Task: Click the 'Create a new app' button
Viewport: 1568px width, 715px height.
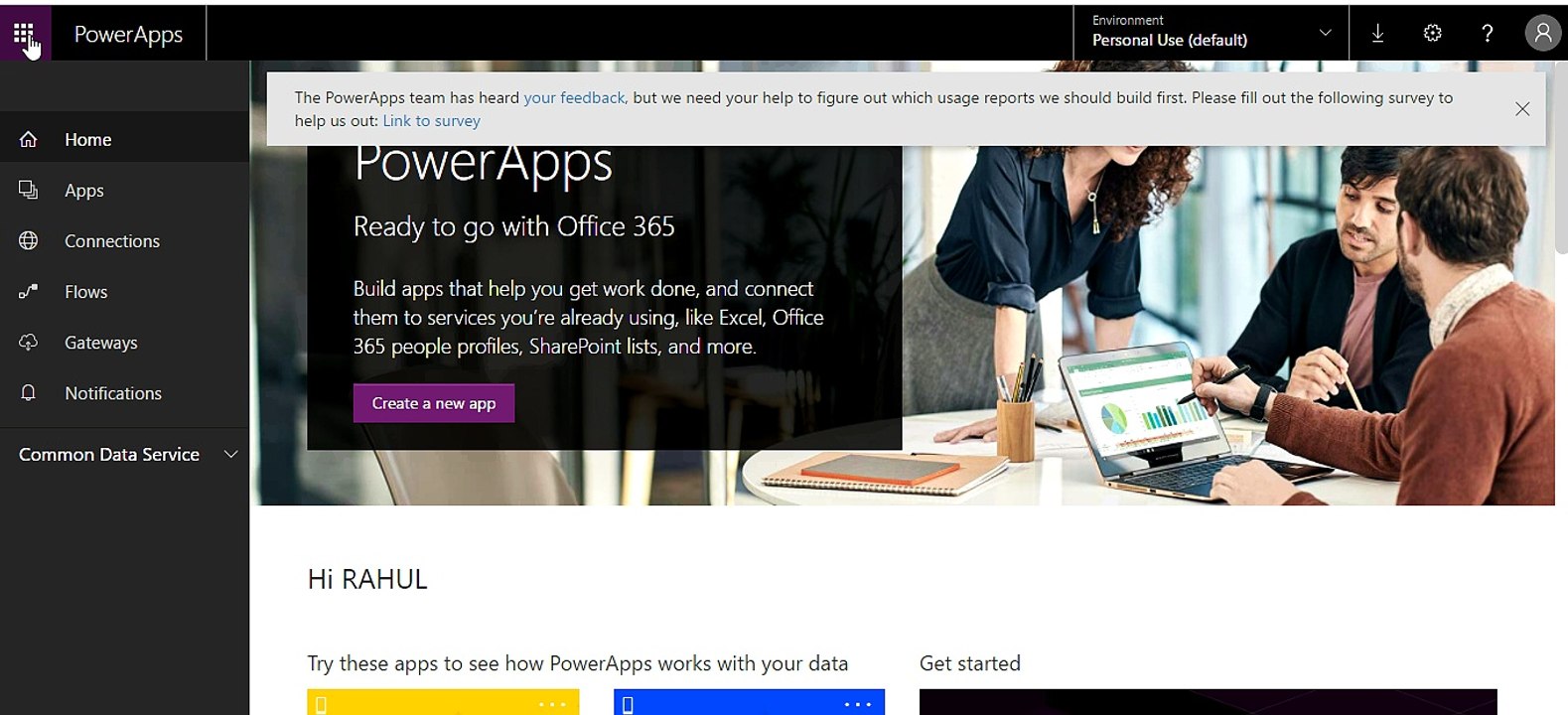Action: coord(434,403)
